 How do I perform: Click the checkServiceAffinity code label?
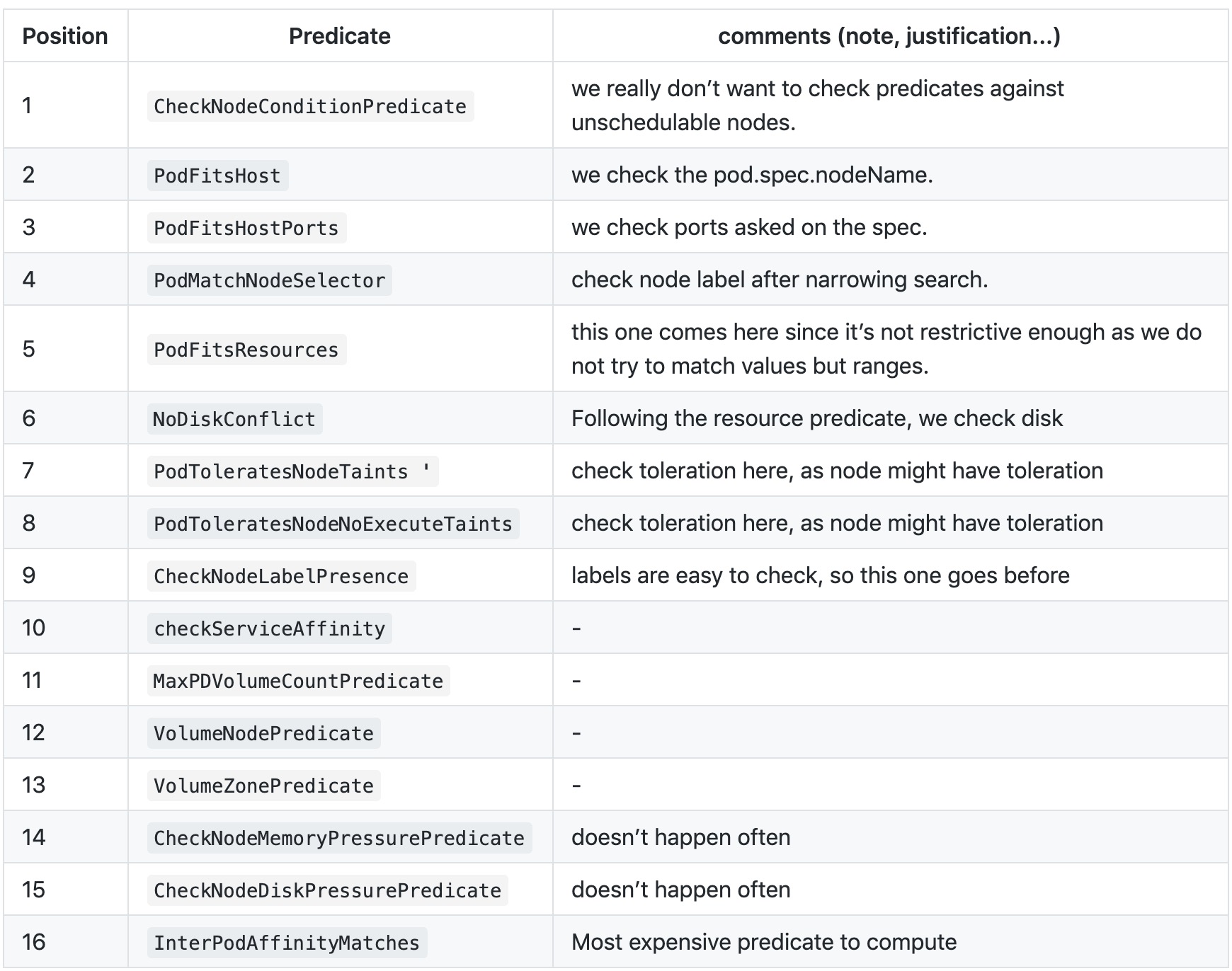click(269, 628)
